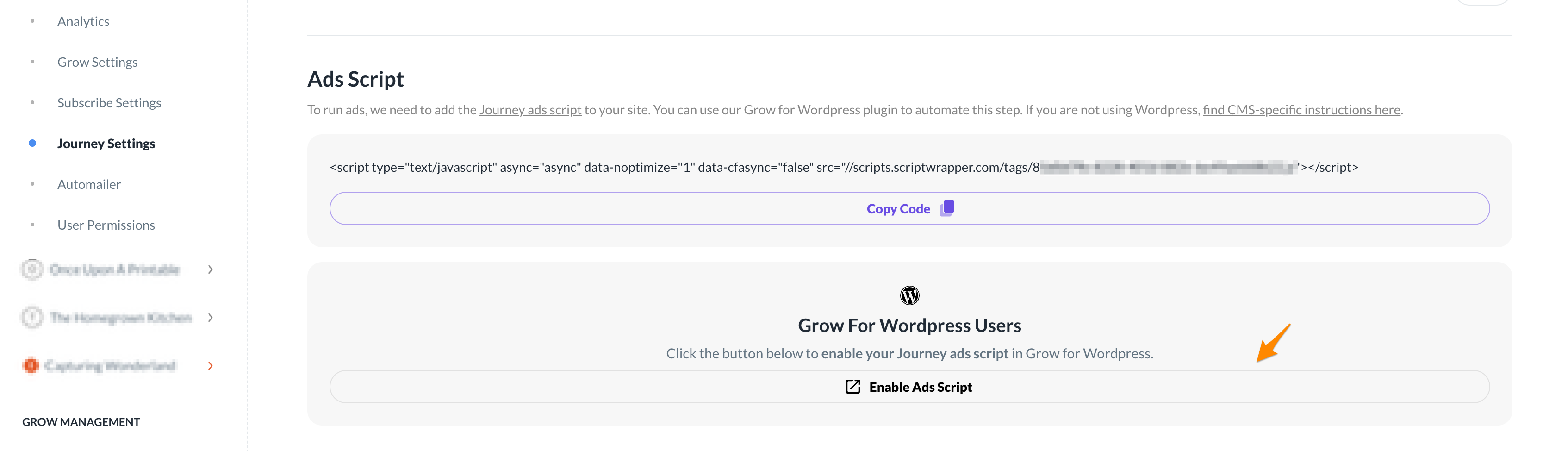Click the WordPress logo icon
Viewport: 1568px width, 451px height.
[909, 296]
